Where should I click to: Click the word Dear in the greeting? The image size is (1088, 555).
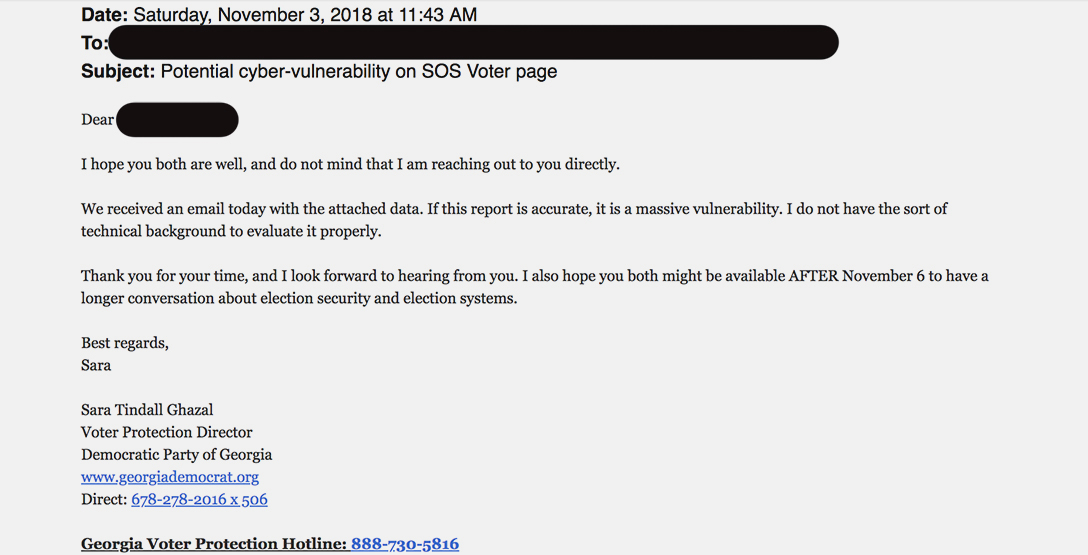pyautogui.click(x=97, y=119)
